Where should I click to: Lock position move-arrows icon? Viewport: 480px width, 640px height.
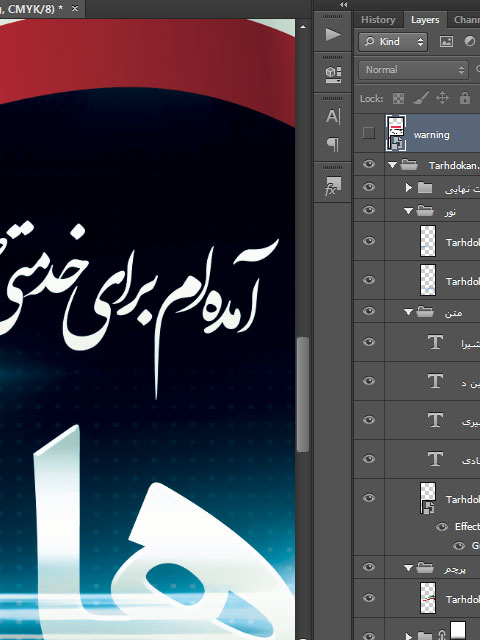coord(442,98)
